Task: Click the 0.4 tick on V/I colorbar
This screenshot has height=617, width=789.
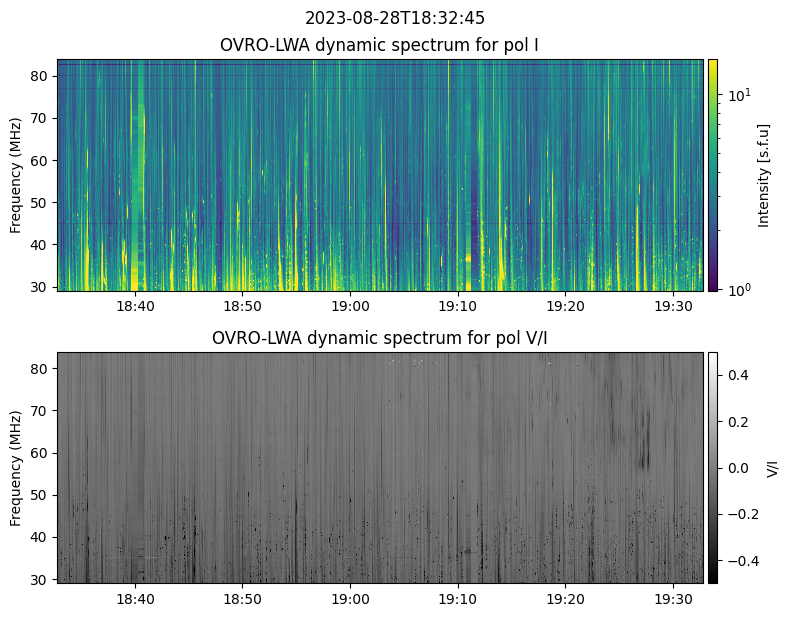Action: (x=737, y=375)
